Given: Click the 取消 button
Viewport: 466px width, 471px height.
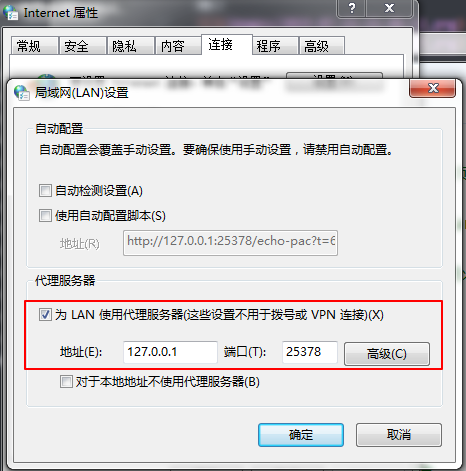Looking at the screenshot, I should click(x=399, y=435).
